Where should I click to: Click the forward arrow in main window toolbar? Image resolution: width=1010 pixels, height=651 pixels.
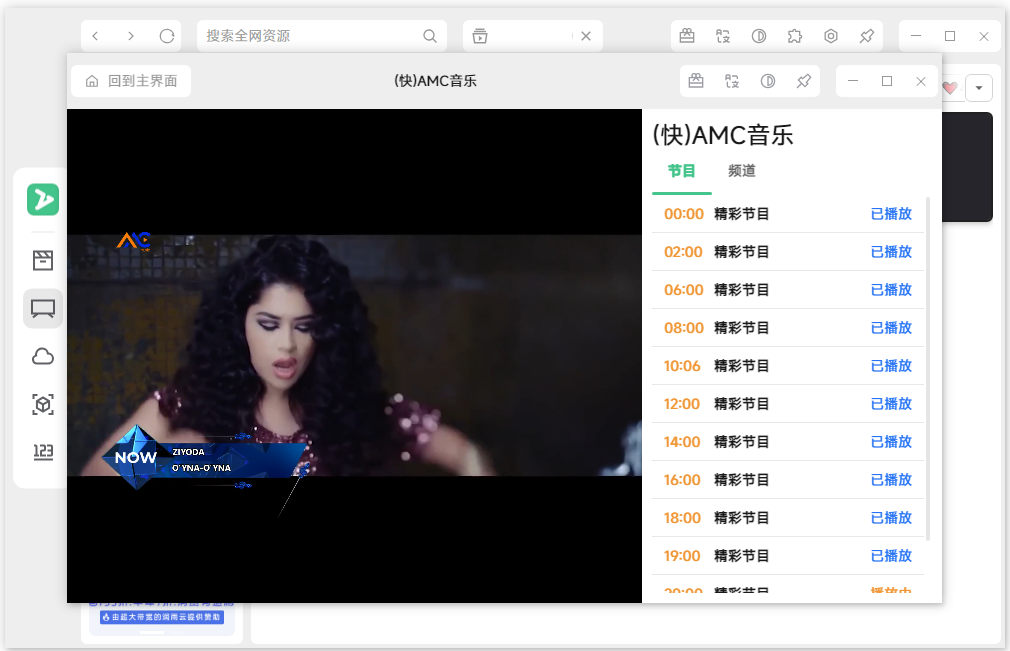coord(131,36)
